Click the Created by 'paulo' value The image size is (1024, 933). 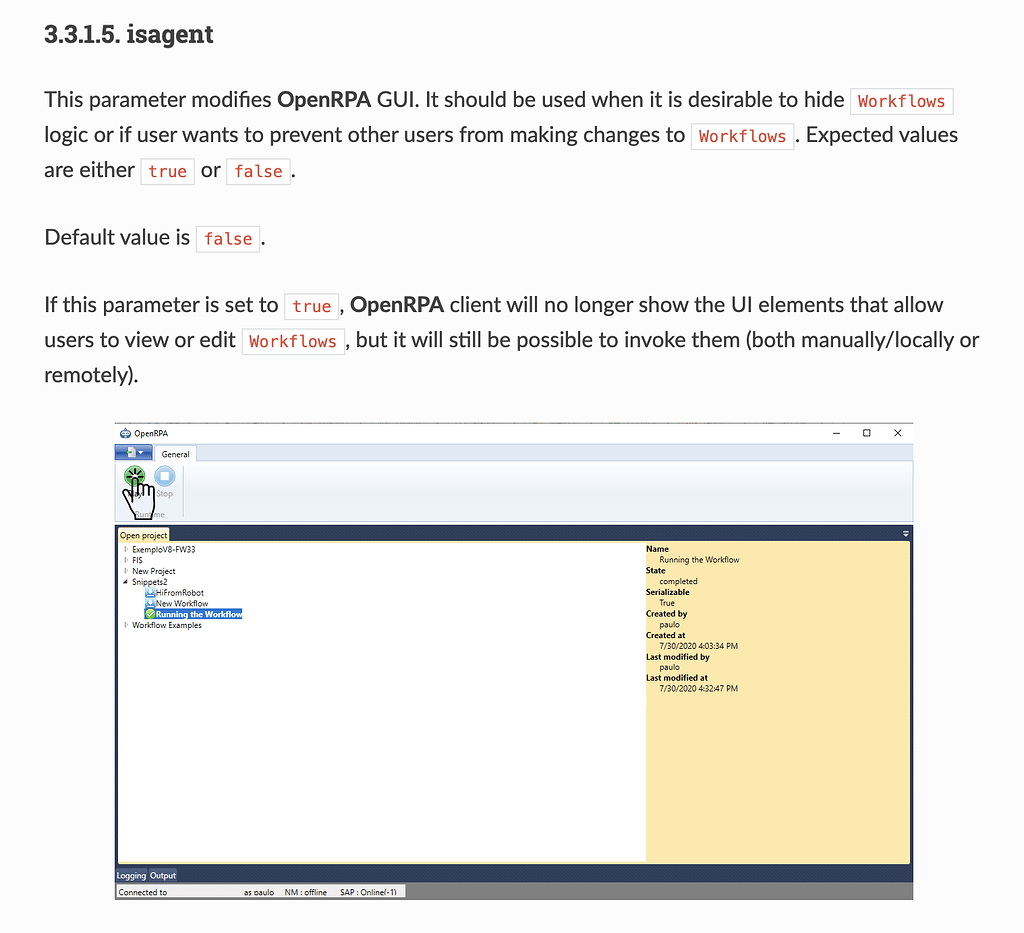(x=669, y=624)
